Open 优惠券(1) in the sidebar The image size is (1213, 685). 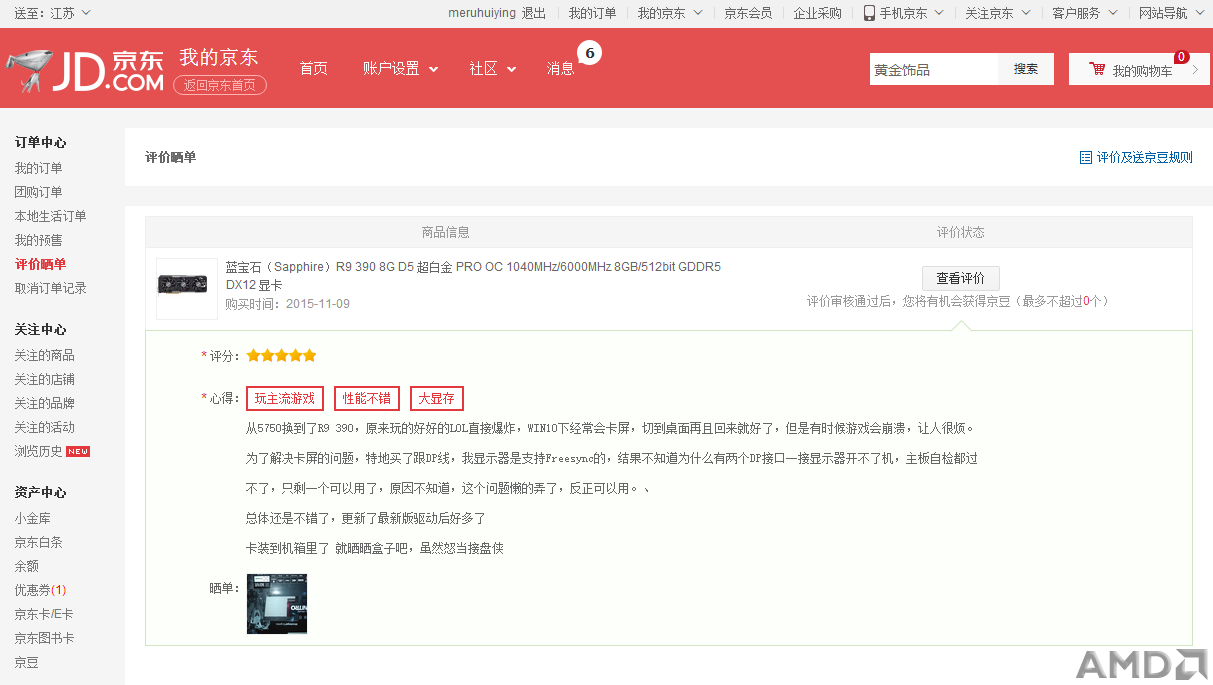(40, 590)
